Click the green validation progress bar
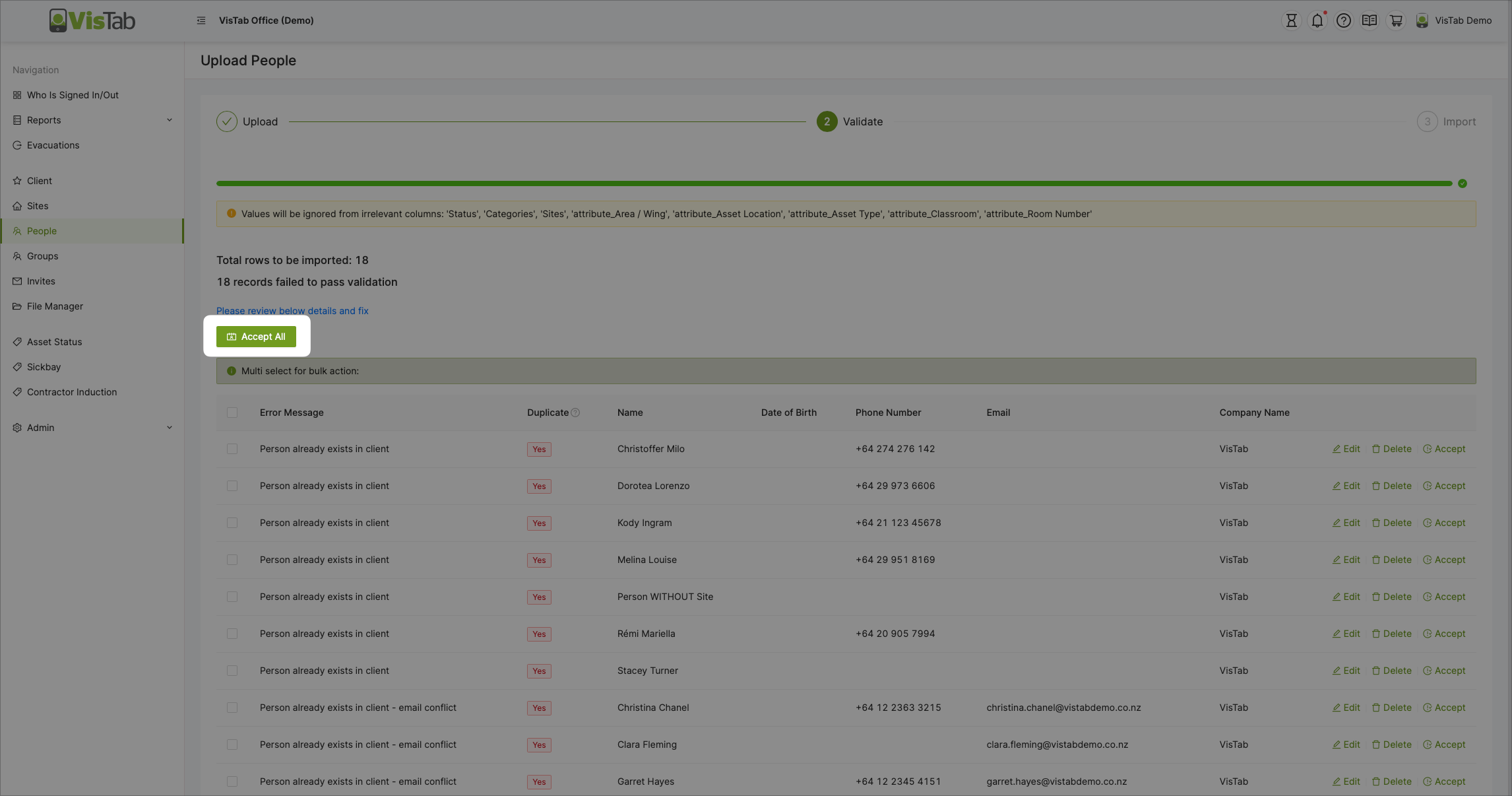1512x796 pixels. 834,183
